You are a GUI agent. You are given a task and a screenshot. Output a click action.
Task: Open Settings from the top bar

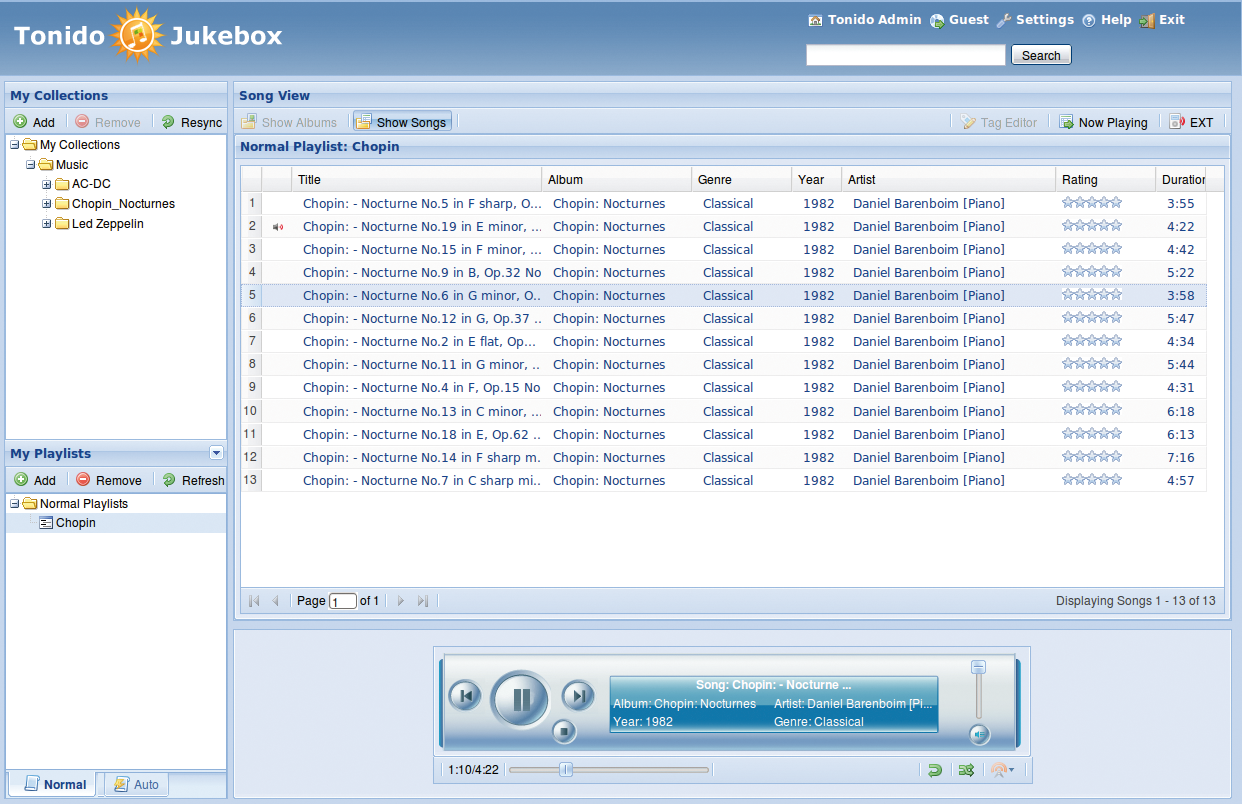pos(1035,20)
